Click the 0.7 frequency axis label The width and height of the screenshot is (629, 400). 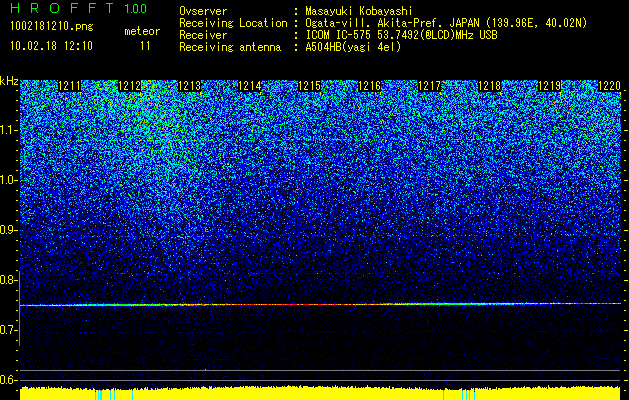coord(8,330)
